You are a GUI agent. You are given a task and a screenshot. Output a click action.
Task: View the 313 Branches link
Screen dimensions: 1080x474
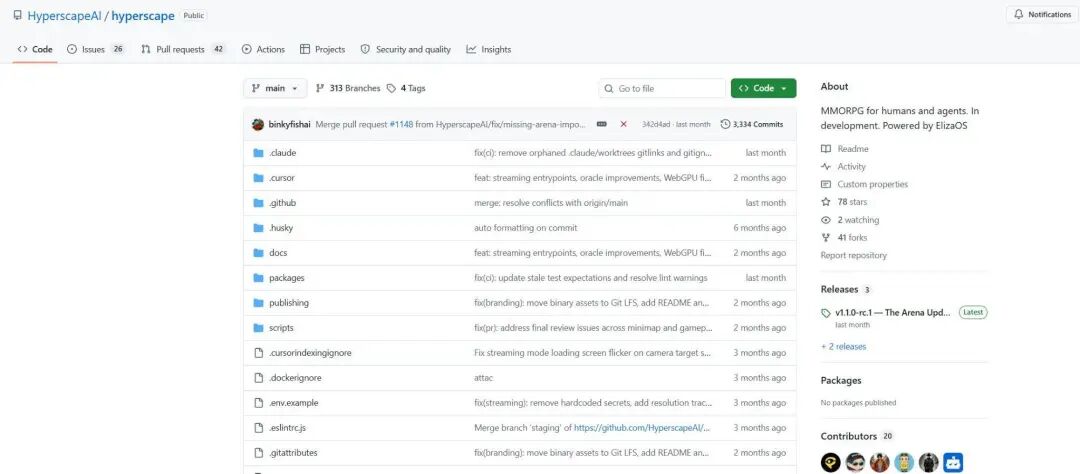[348, 88]
